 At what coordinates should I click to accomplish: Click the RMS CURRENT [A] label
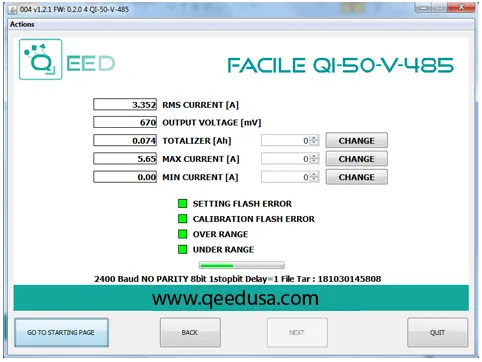pos(200,105)
